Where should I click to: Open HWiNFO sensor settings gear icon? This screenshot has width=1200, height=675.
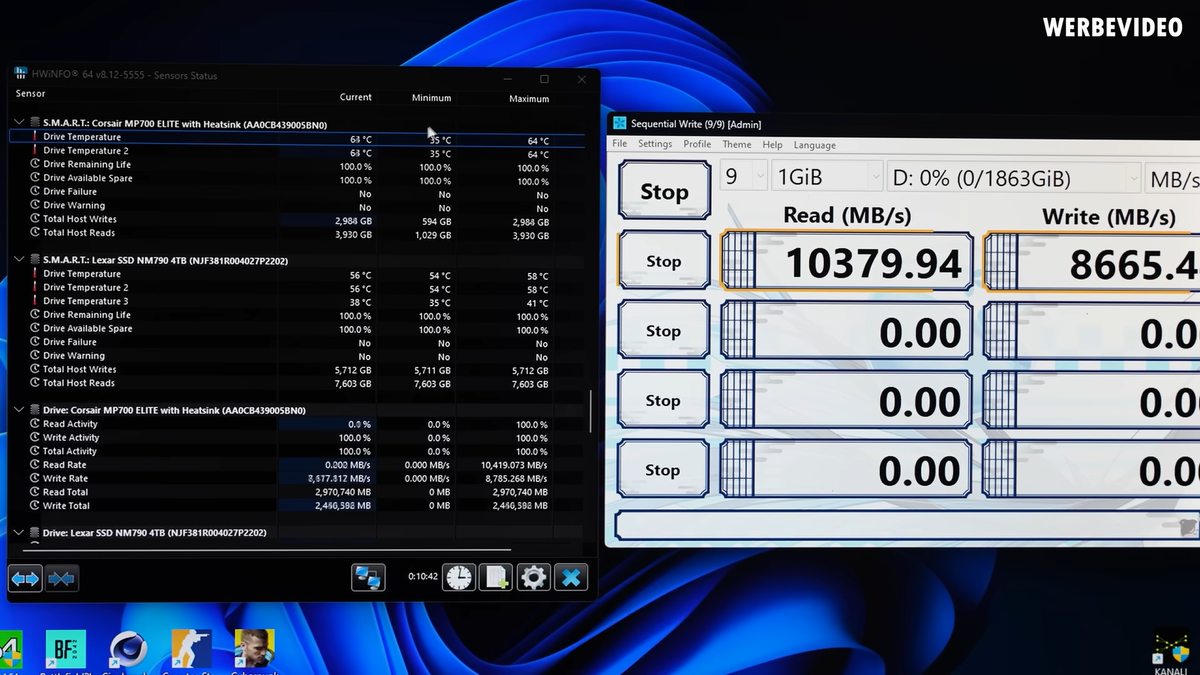[533, 577]
